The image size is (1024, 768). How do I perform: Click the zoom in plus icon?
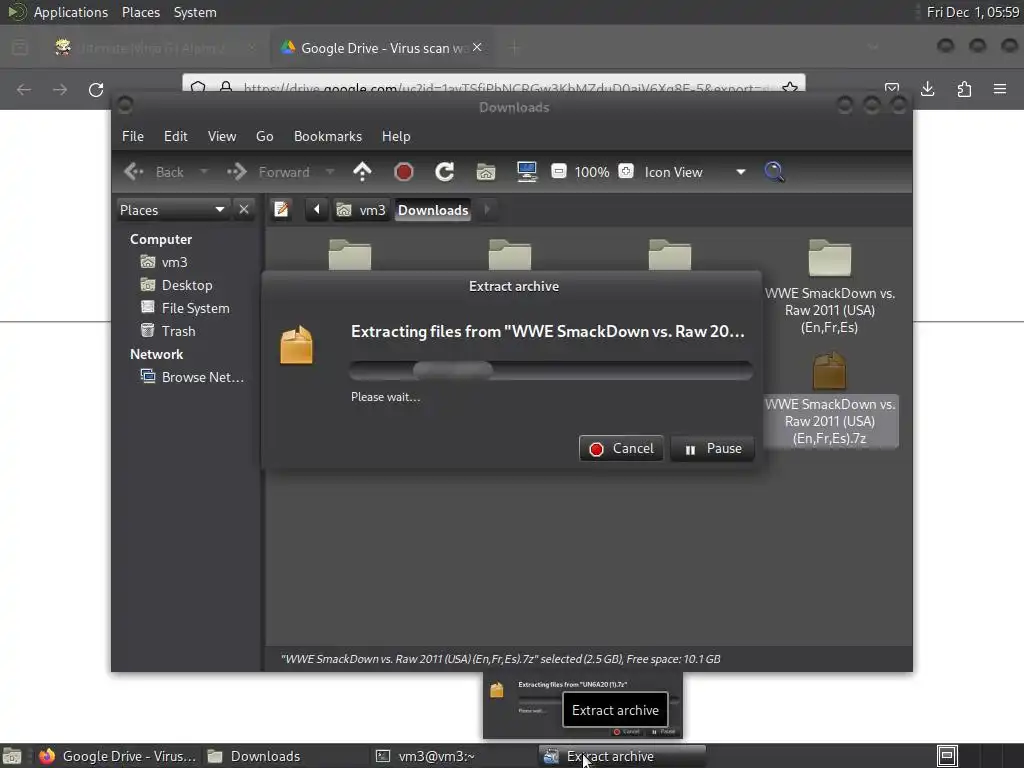626,171
